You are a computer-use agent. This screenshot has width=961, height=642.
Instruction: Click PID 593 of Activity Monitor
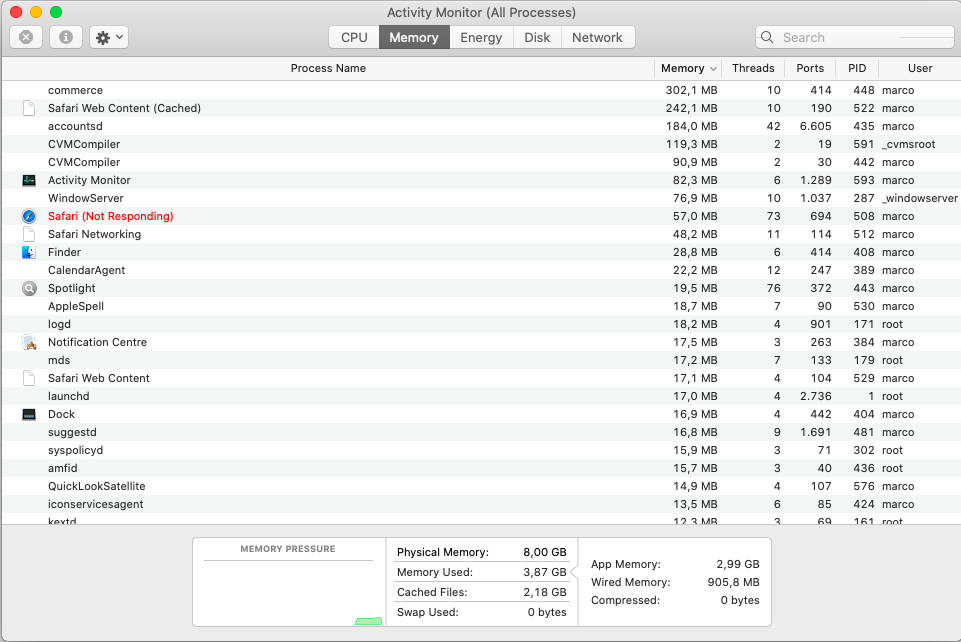tap(864, 180)
